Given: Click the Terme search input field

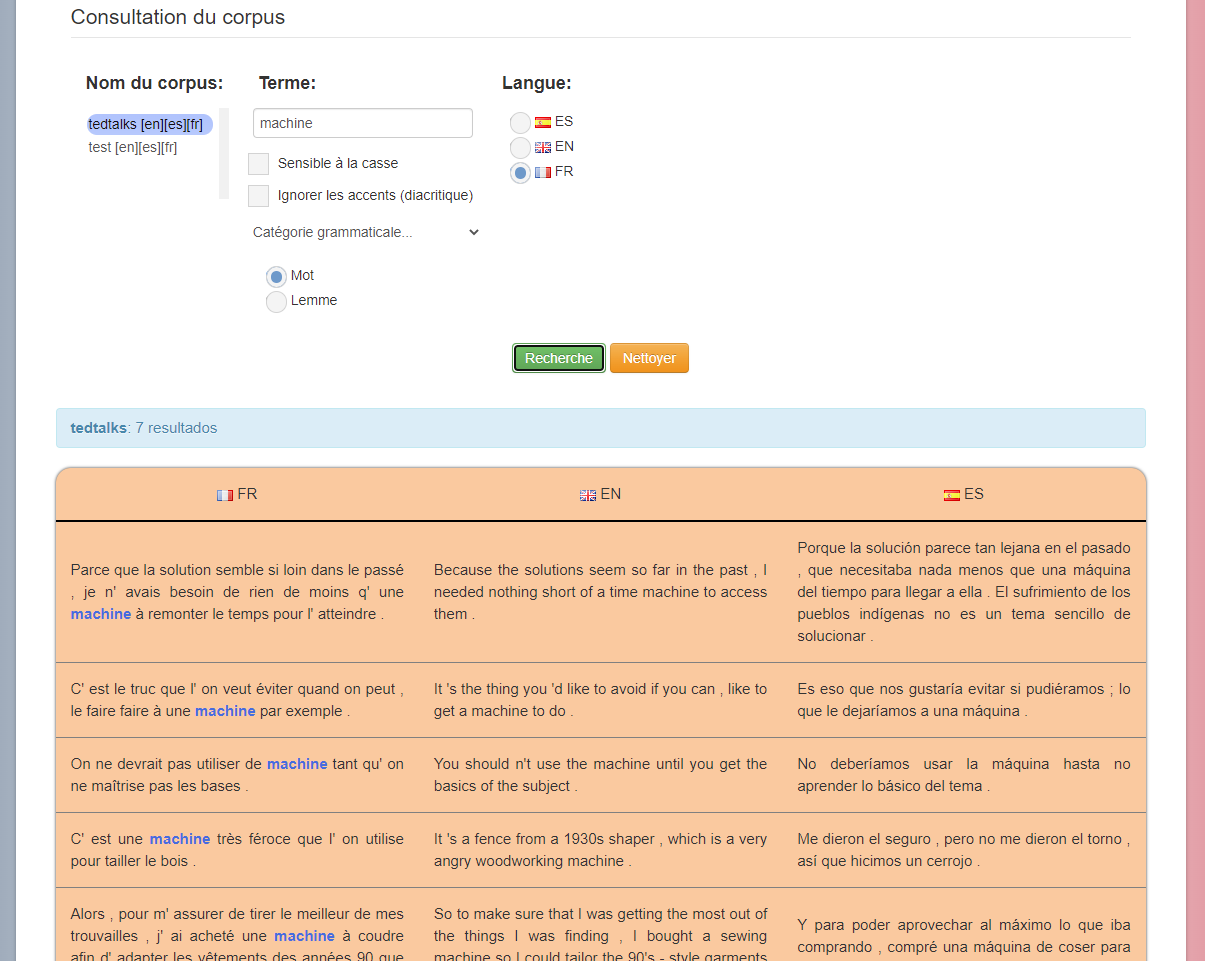Looking at the screenshot, I should pos(362,123).
